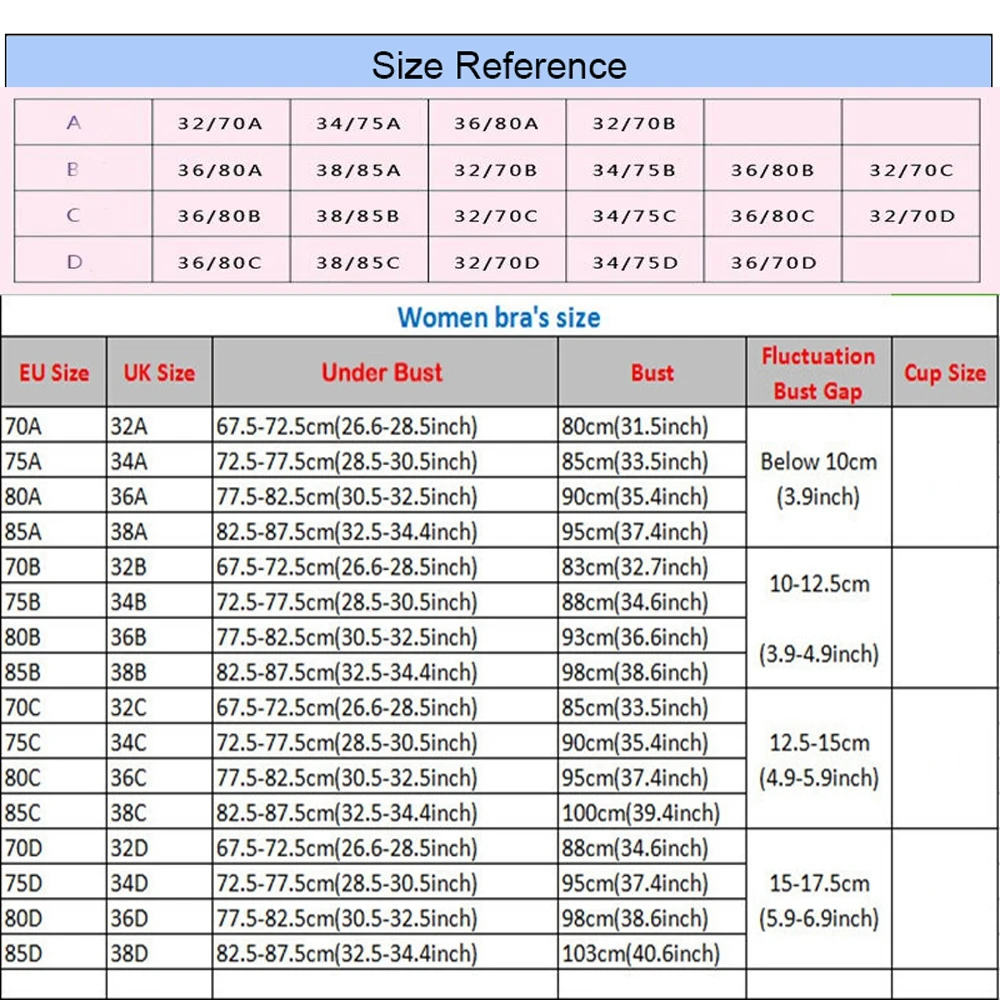Click the "Size Reference" title
Screen dimensions: 1000x1000
click(x=499, y=66)
